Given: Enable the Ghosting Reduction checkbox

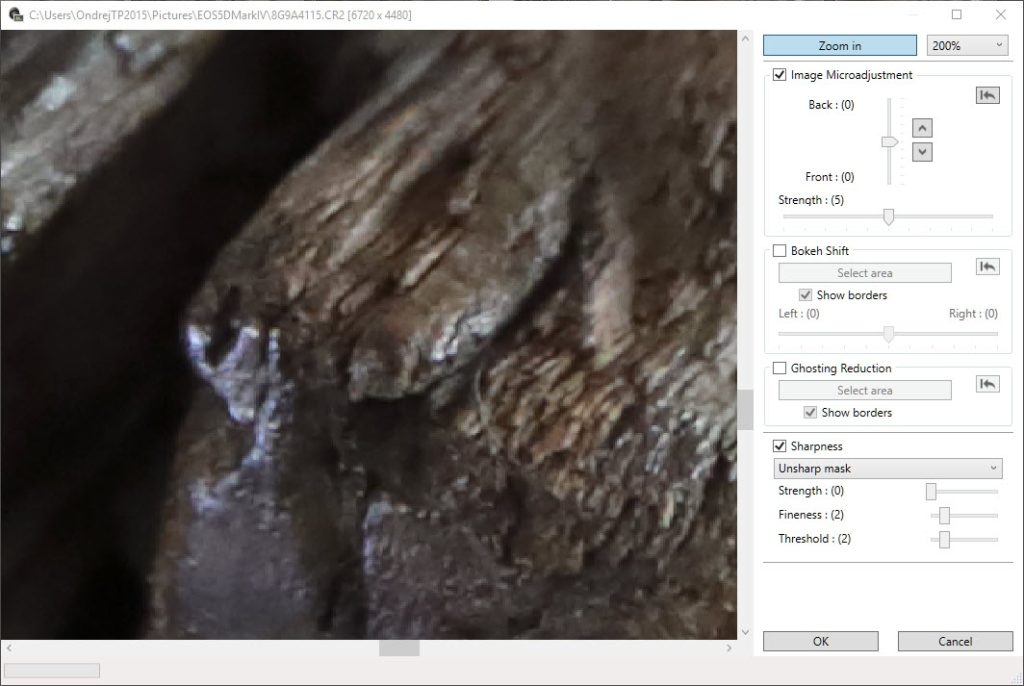Looking at the screenshot, I should tap(780, 368).
